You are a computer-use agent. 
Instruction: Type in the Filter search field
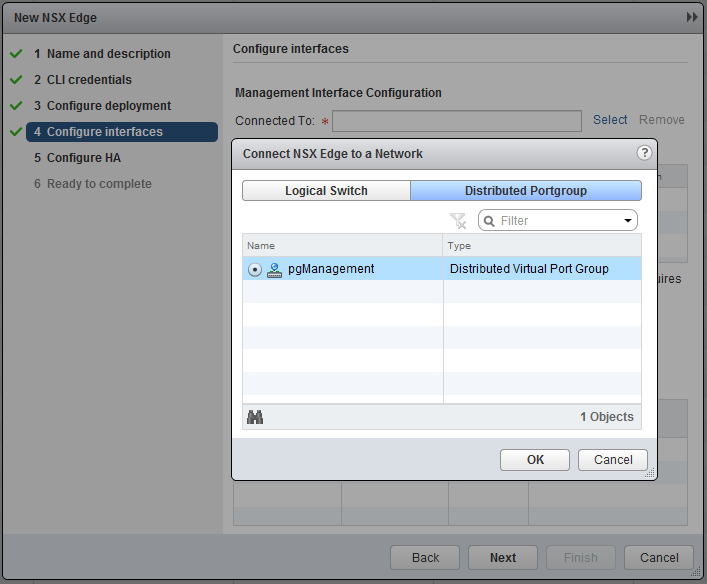(558, 221)
